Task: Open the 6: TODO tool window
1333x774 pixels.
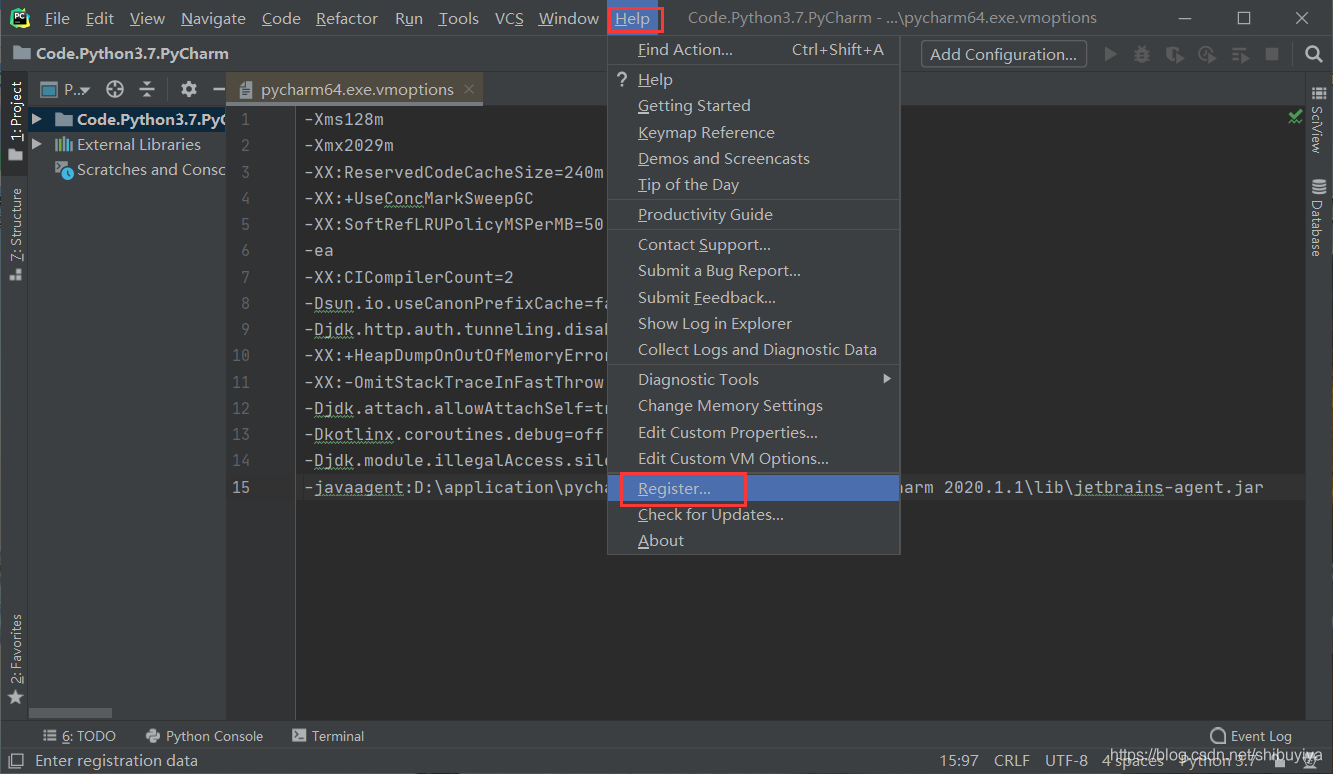Action: 79,736
